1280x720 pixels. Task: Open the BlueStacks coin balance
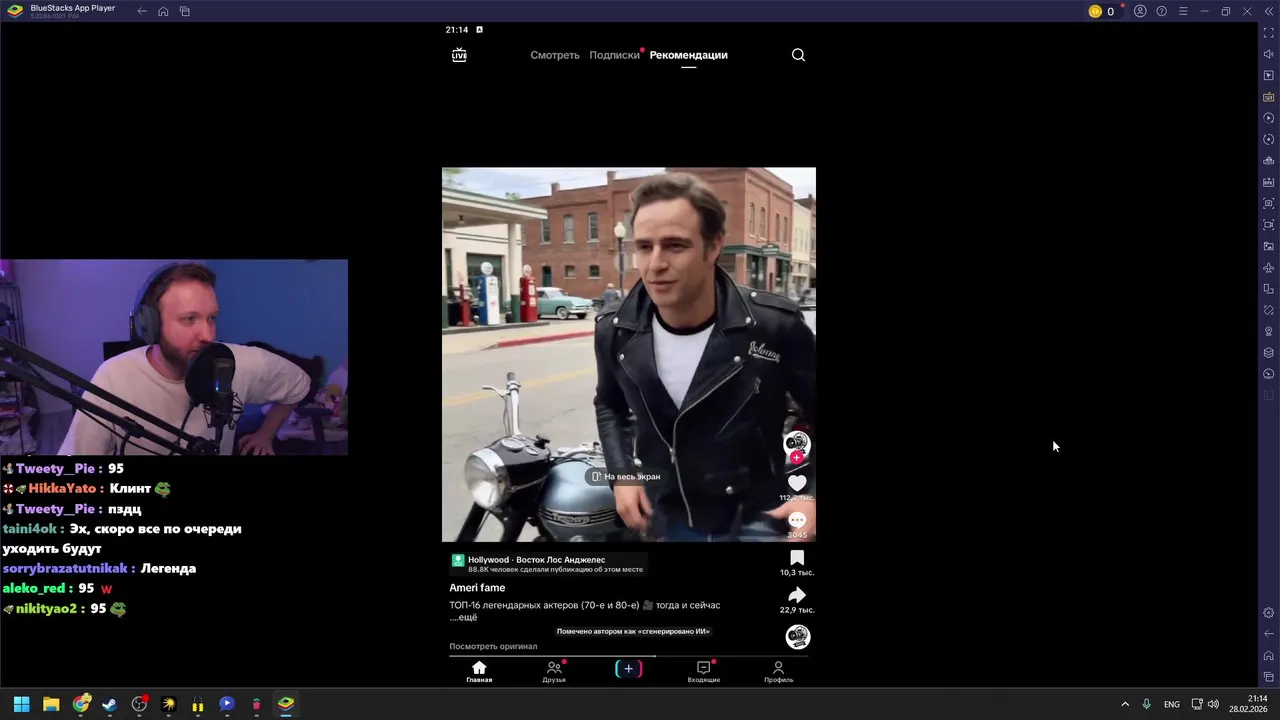point(1101,11)
